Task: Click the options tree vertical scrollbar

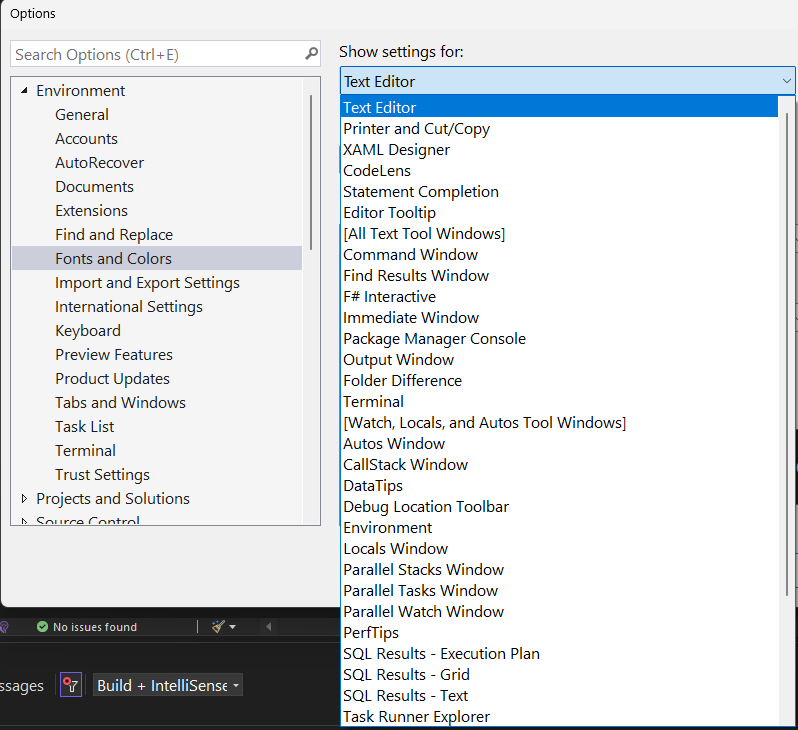Action: [311, 172]
